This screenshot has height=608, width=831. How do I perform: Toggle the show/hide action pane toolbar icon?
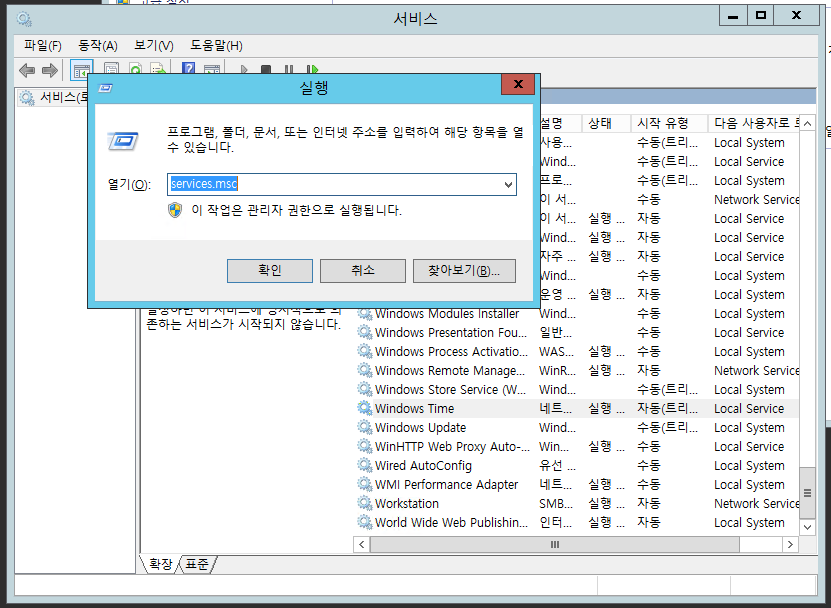[212, 69]
